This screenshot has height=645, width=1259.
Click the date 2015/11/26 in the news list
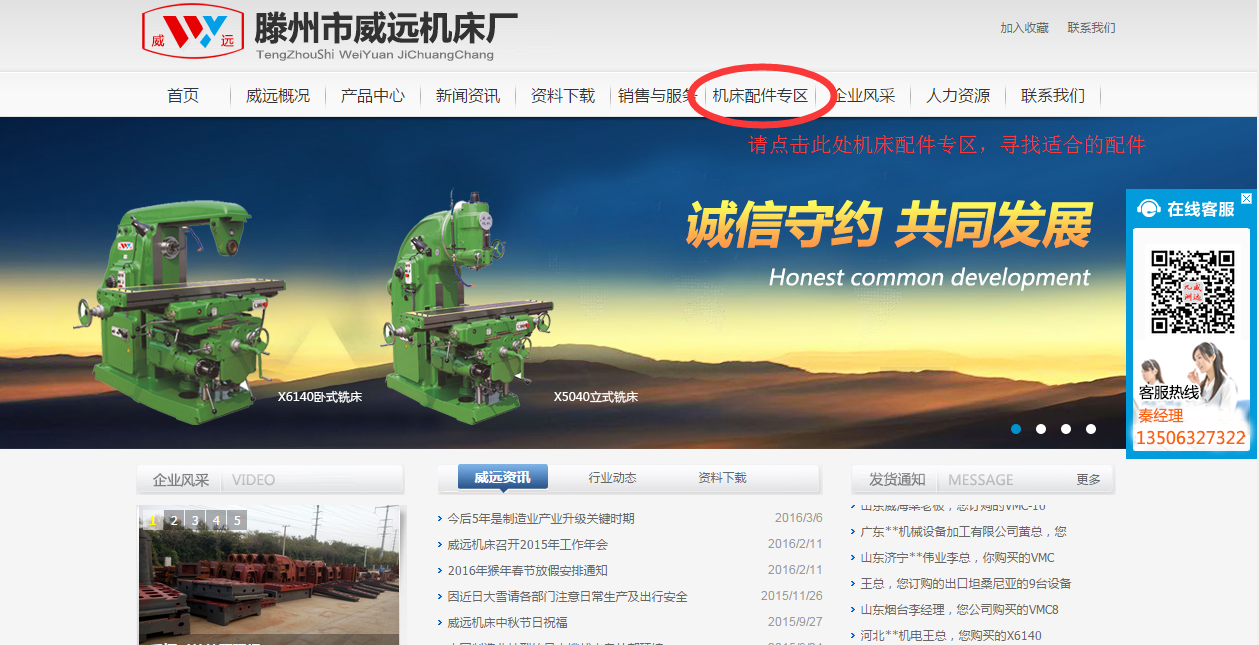[792, 596]
